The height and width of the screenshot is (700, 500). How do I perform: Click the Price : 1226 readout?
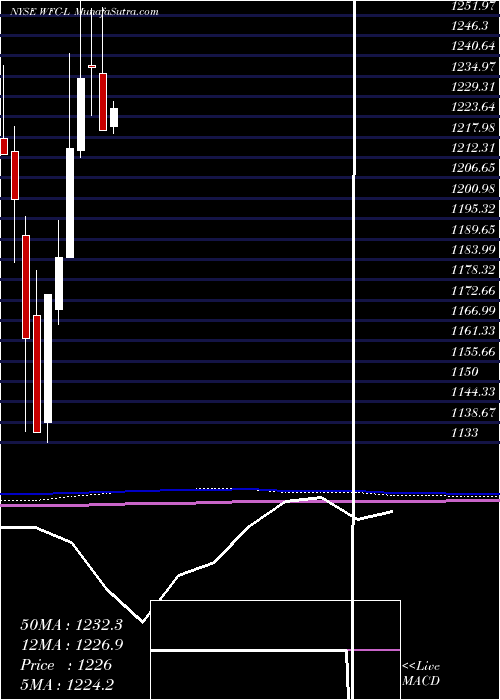click(x=66, y=665)
